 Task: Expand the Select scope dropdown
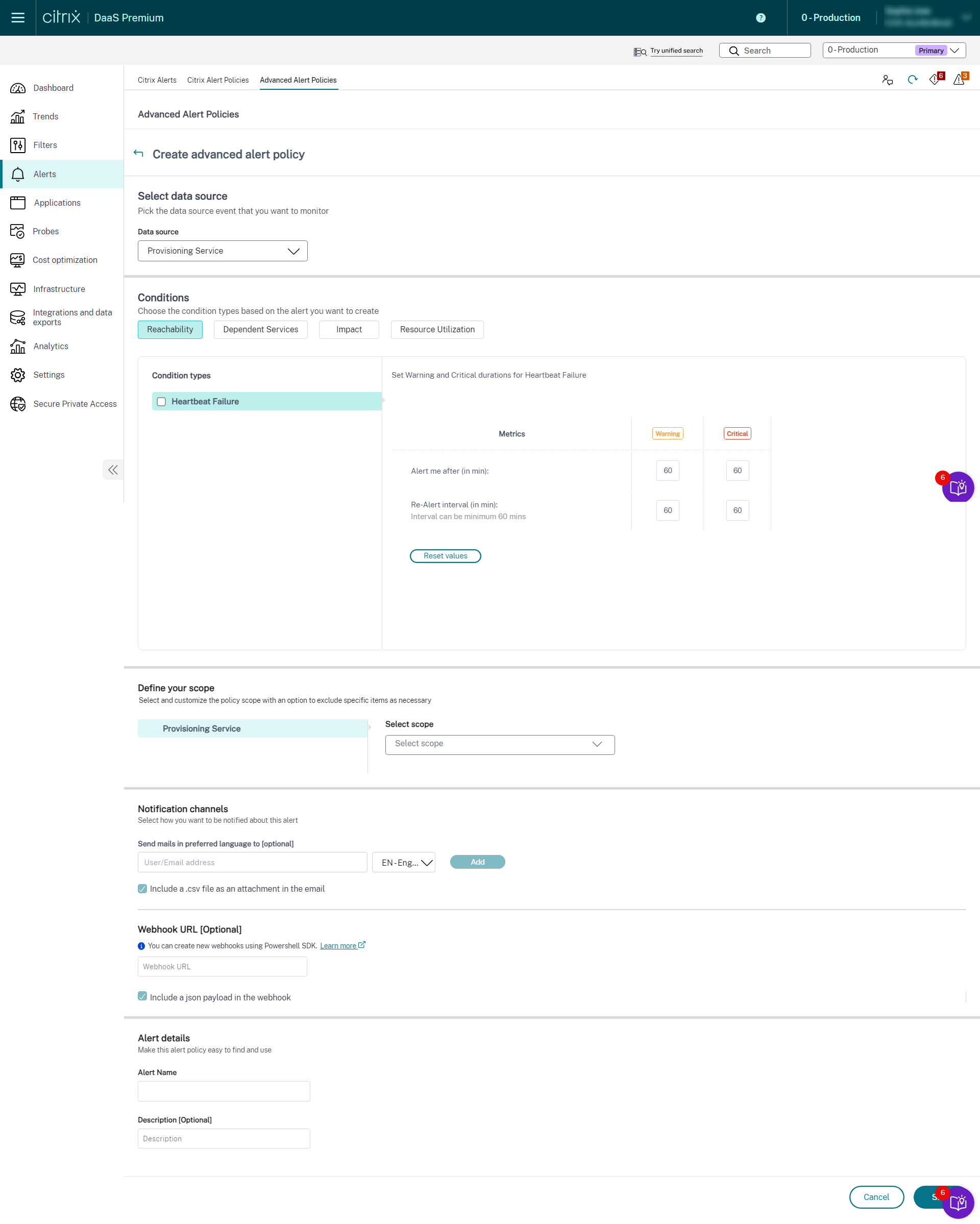499,744
